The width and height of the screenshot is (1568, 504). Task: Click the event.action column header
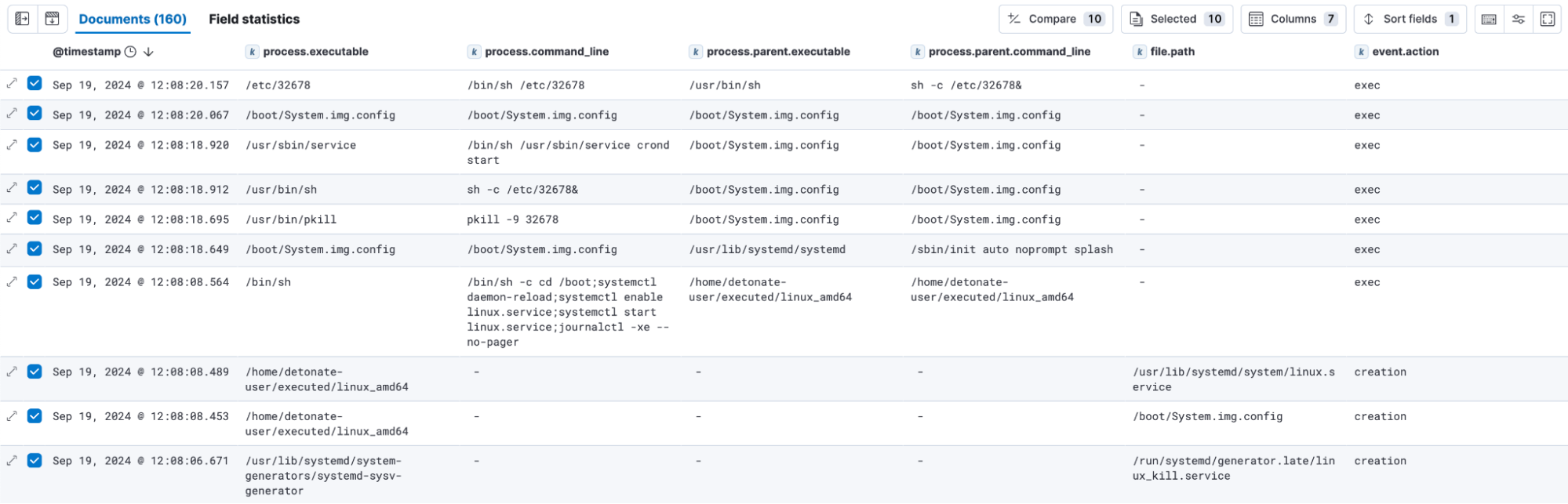pyautogui.click(x=1405, y=52)
